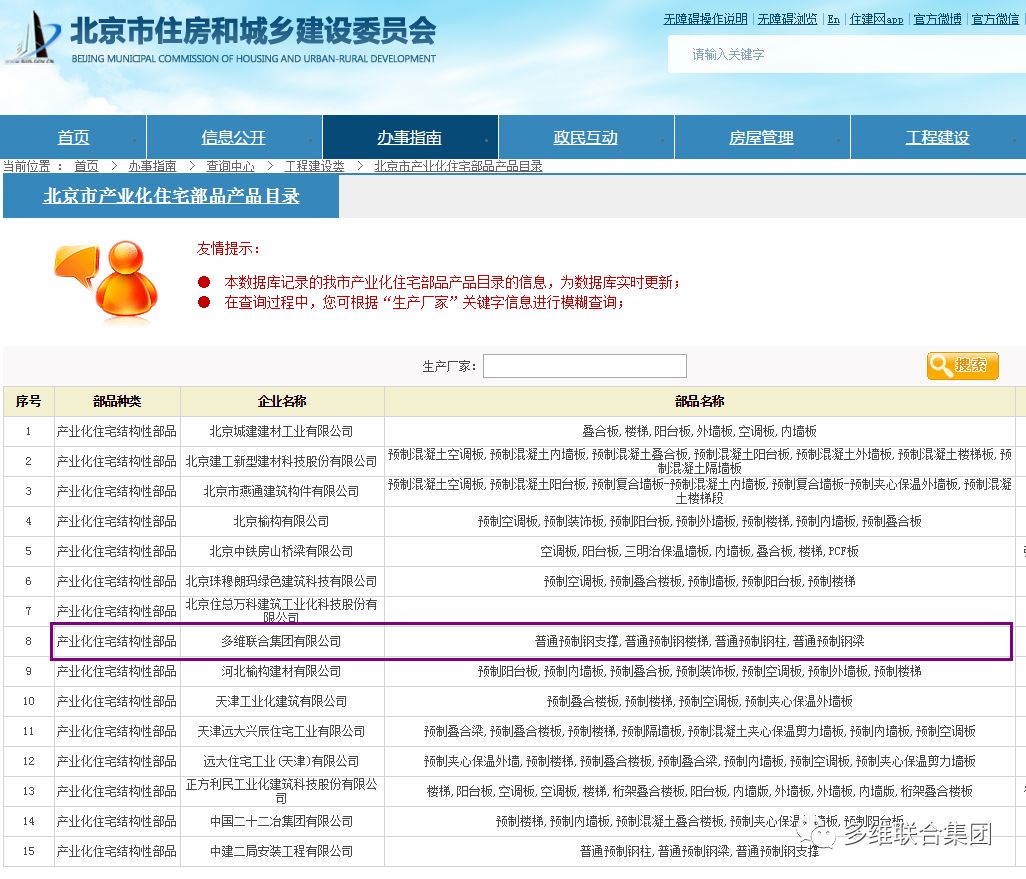Select company 河北榆构建材有限公司
Viewport: 1026px width, 879px height.
pos(281,671)
